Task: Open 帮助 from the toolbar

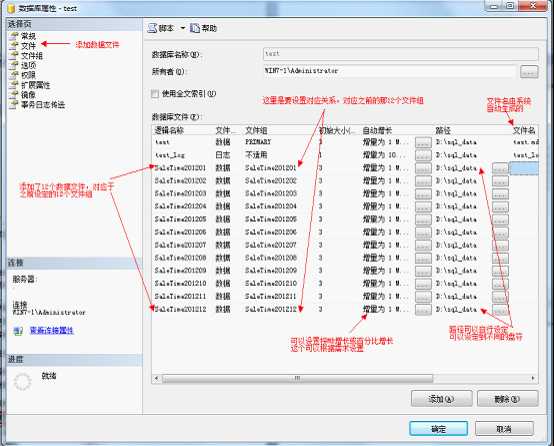Action: [204, 28]
